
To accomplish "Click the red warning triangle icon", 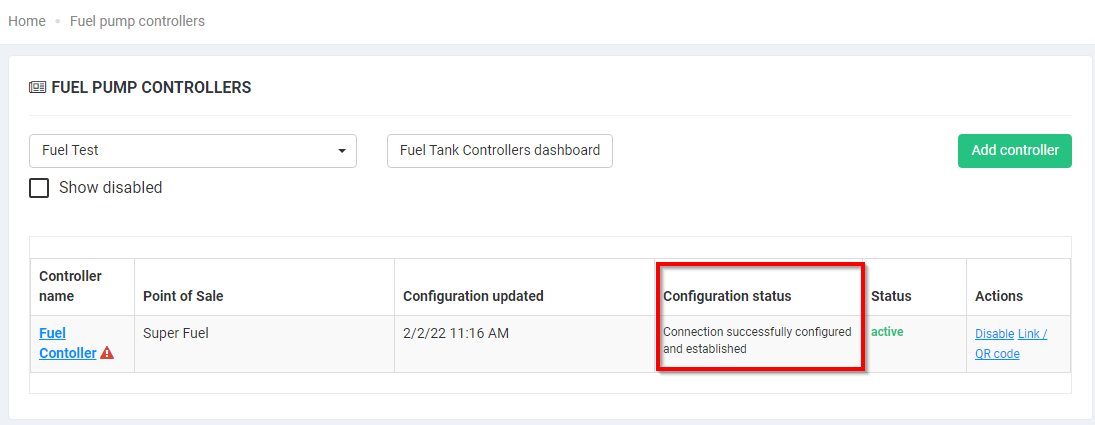I will point(107,353).
